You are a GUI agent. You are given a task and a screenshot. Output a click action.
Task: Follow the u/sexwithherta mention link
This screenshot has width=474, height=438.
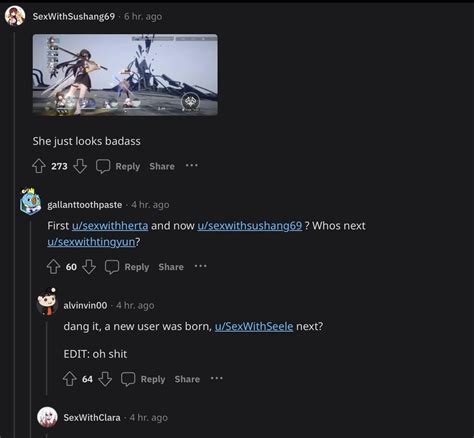[110, 226]
